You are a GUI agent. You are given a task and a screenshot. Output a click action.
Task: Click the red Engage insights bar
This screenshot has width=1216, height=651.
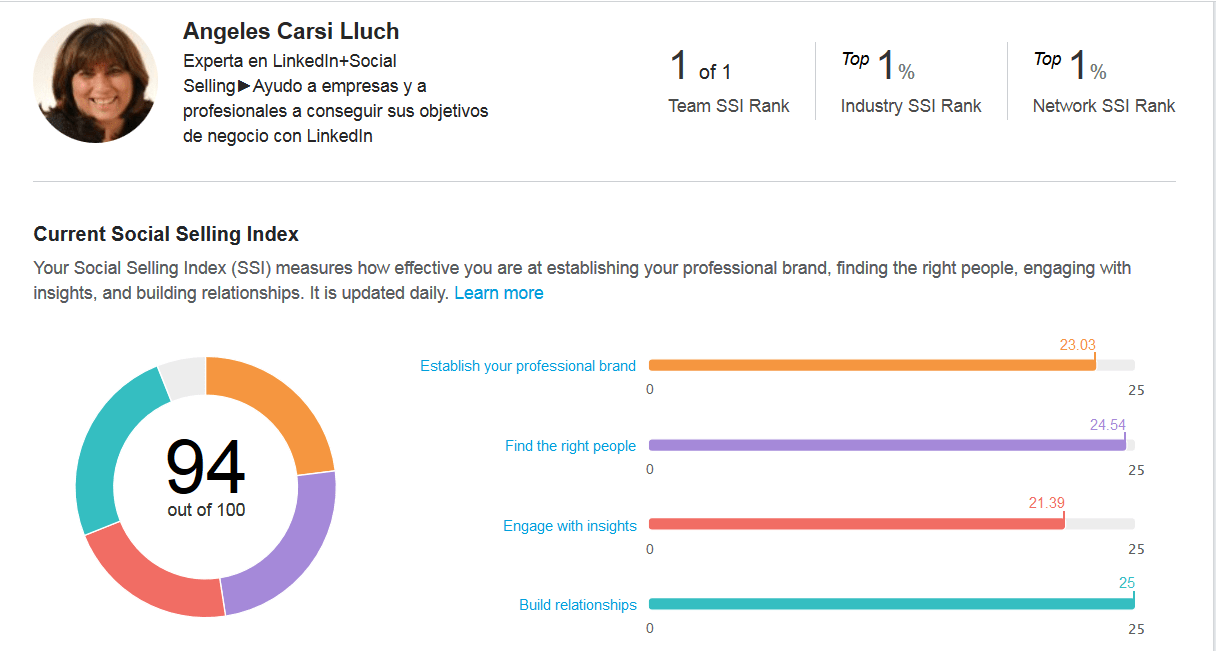[856, 524]
